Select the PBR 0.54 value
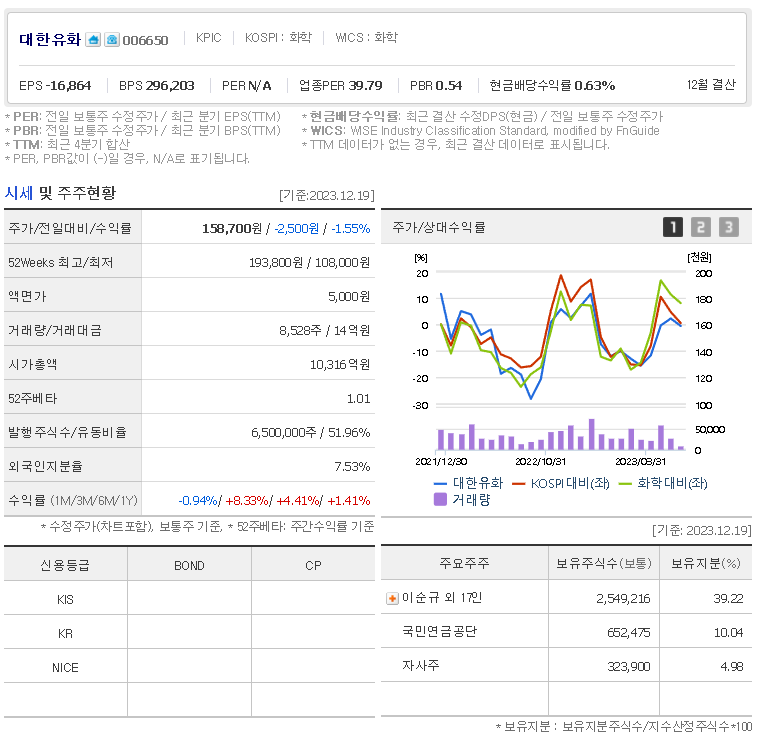Viewport: 760px width, 739px height. point(436,86)
